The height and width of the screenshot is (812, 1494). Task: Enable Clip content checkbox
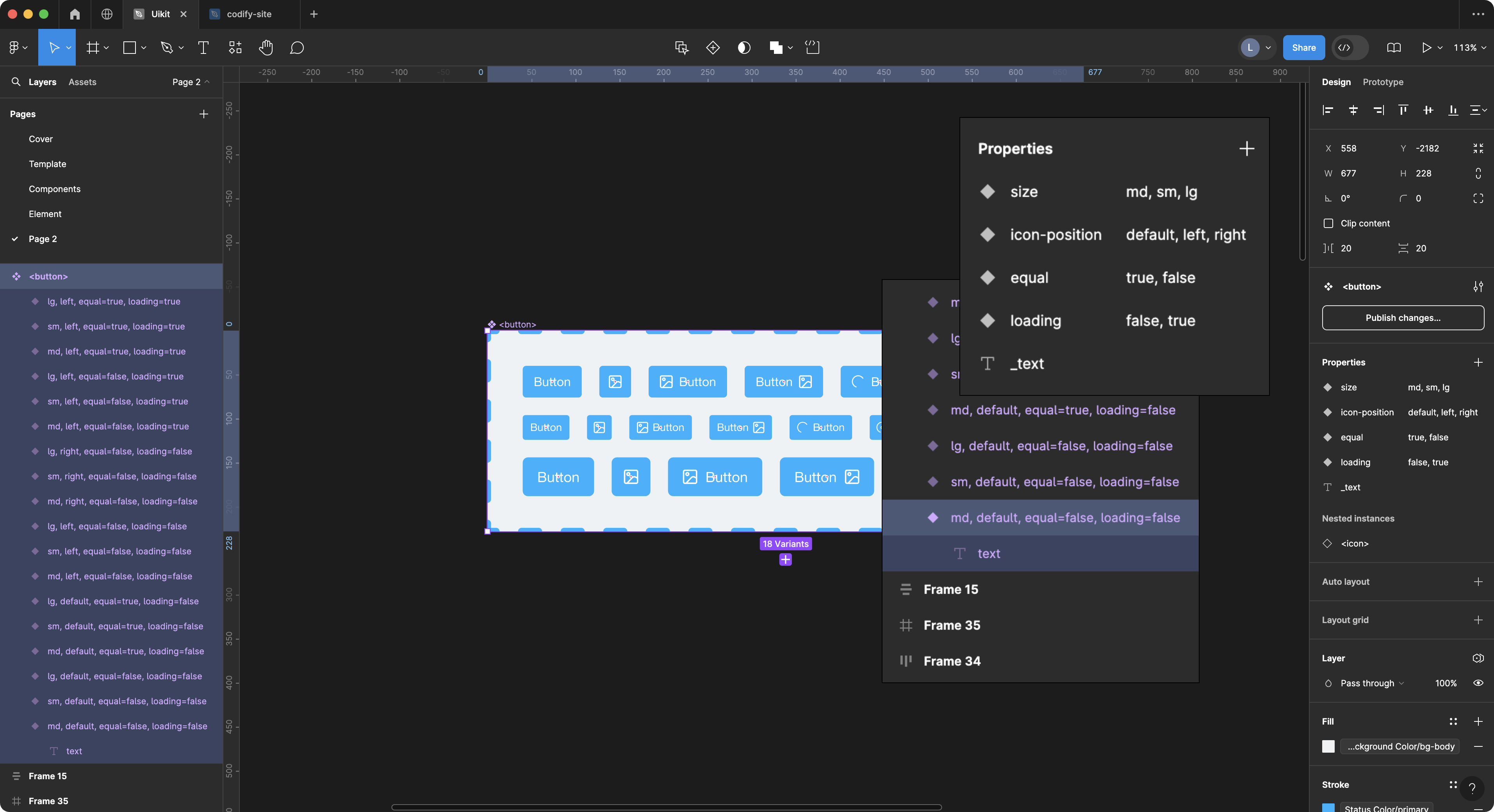click(1328, 223)
